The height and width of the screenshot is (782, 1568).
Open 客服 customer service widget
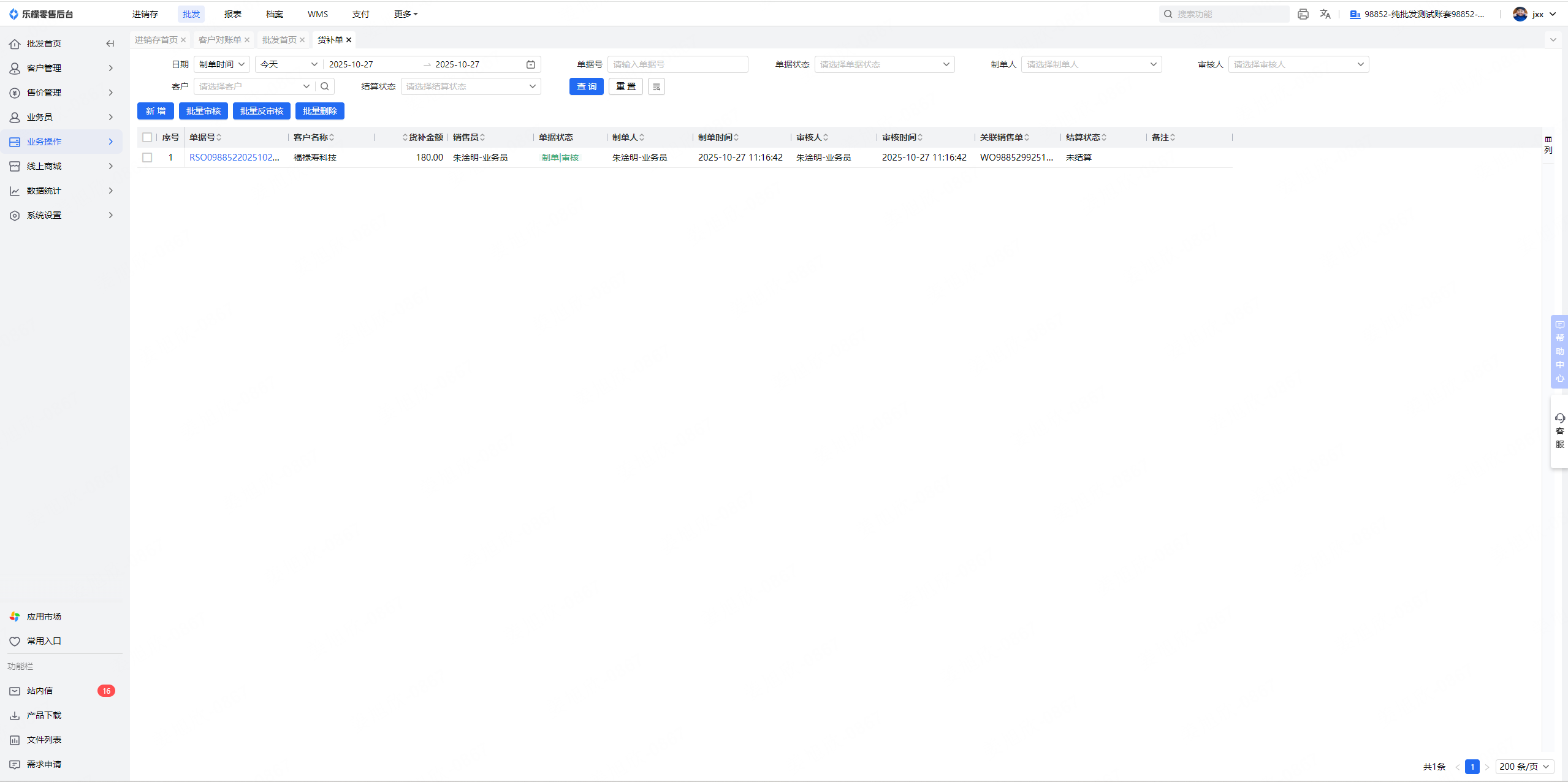click(1559, 431)
